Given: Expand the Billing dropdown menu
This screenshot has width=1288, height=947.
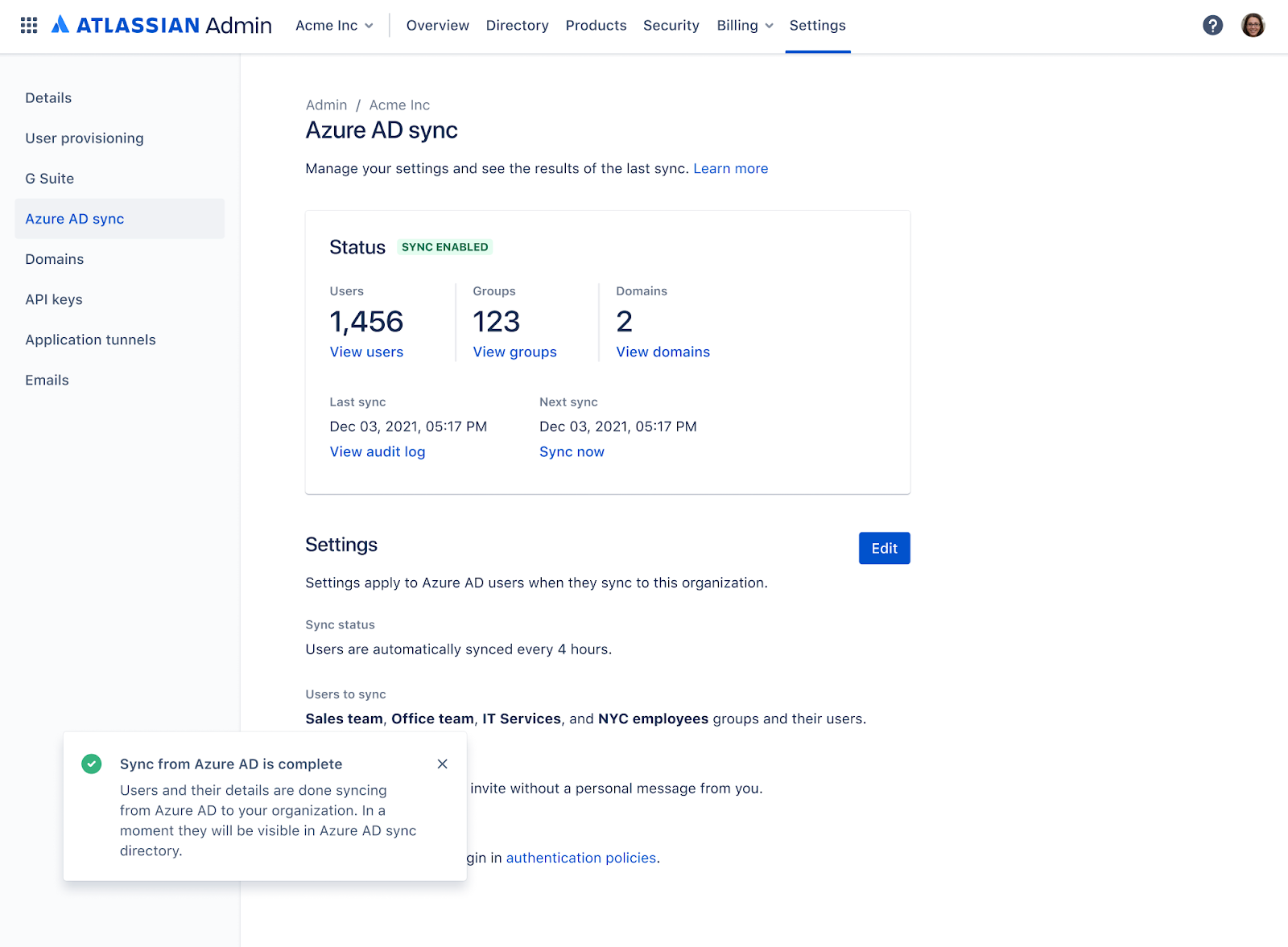Looking at the screenshot, I should 745,26.
